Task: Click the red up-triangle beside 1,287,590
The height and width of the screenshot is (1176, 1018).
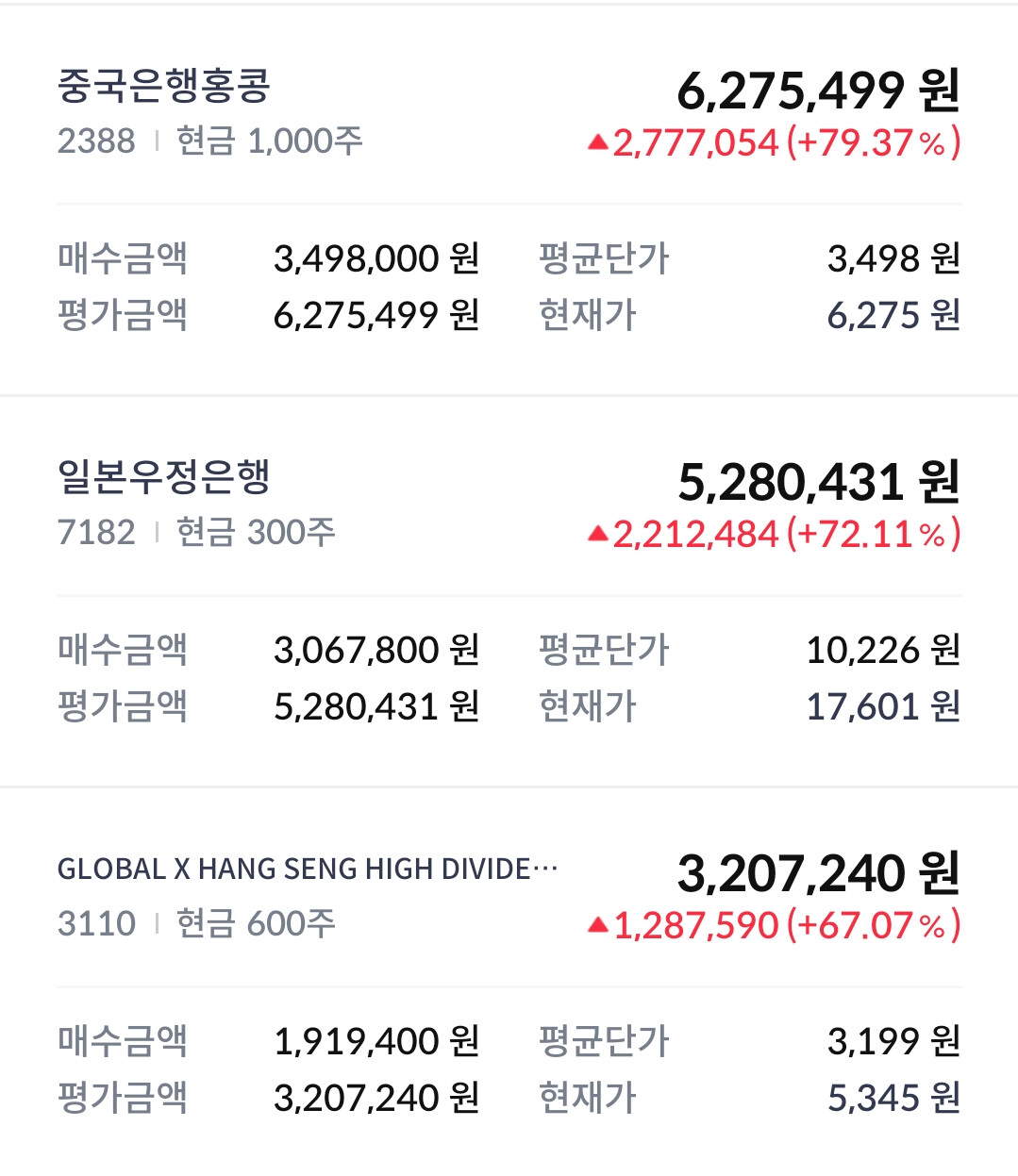Action: point(597,926)
